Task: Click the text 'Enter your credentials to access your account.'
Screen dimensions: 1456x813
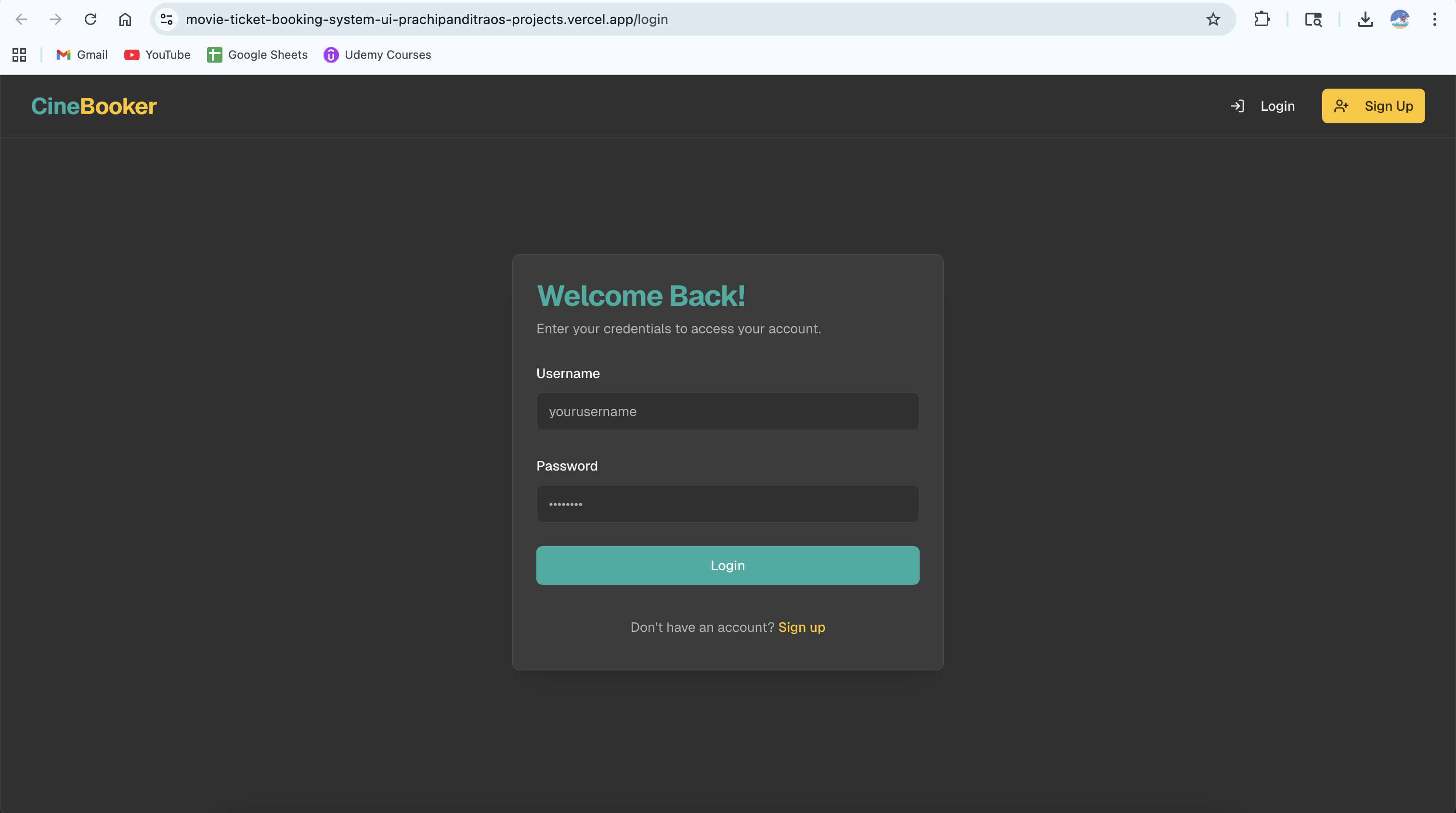Action: pyautogui.click(x=678, y=329)
